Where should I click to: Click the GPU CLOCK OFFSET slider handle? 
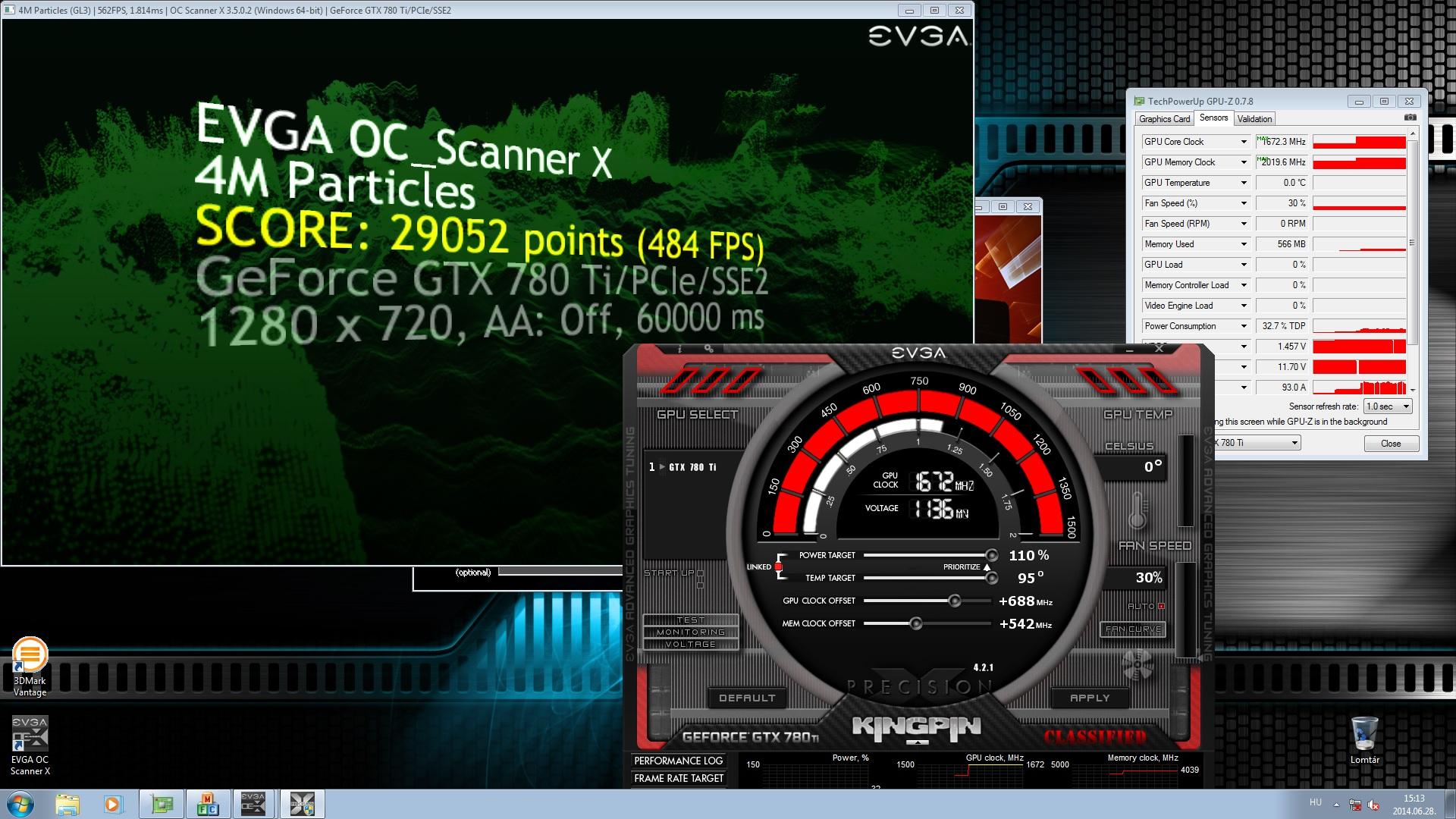pyautogui.click(x=955, y=601)
